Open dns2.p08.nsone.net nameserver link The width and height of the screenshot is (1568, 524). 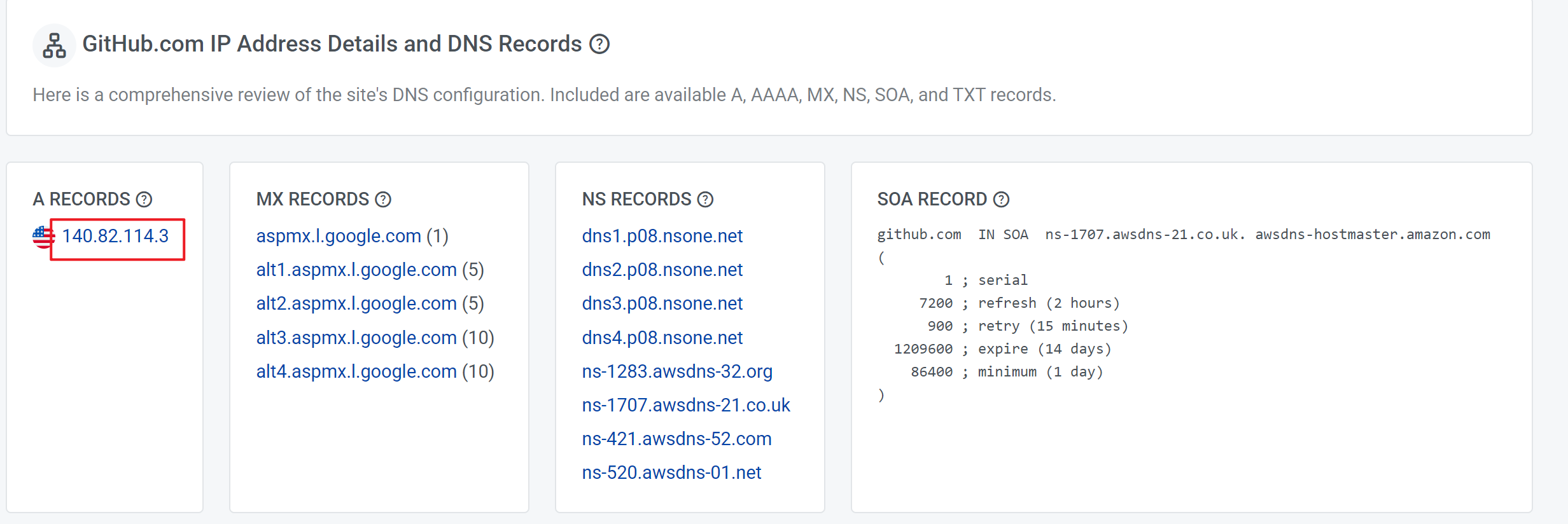(662, 270)
